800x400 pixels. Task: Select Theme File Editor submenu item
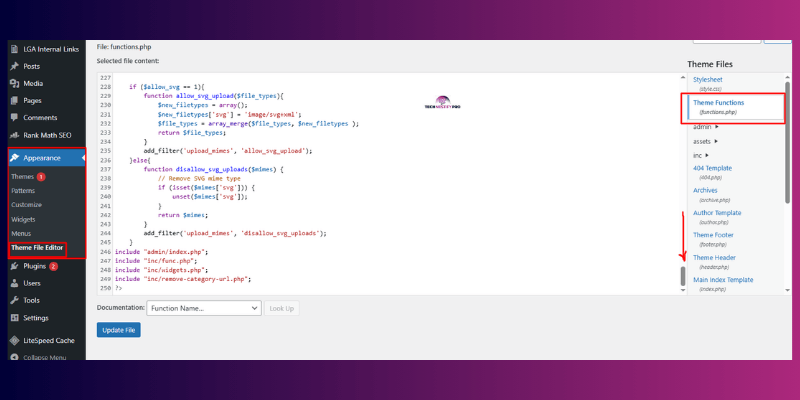point(37,248)
